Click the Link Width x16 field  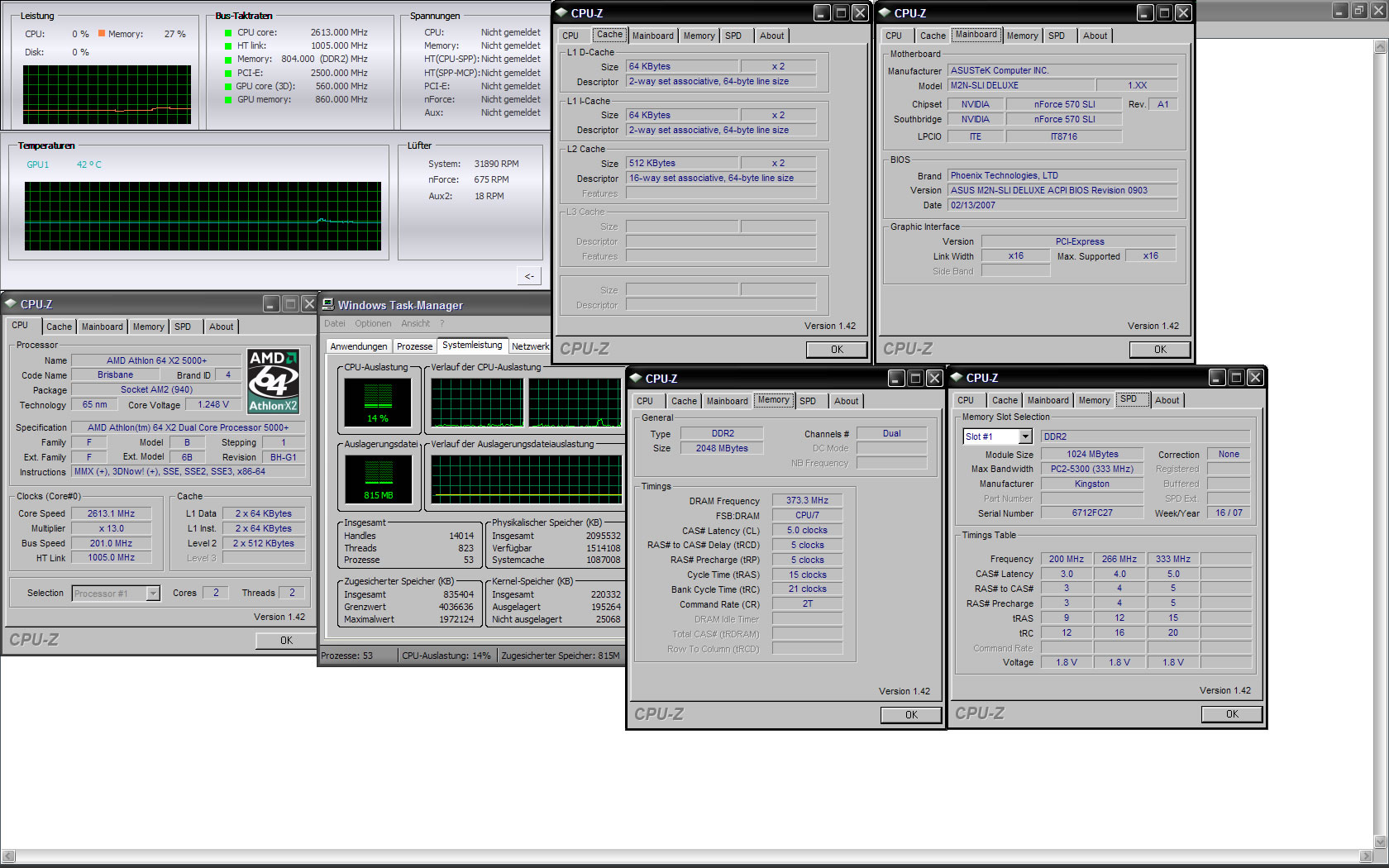pos(1015,256)
